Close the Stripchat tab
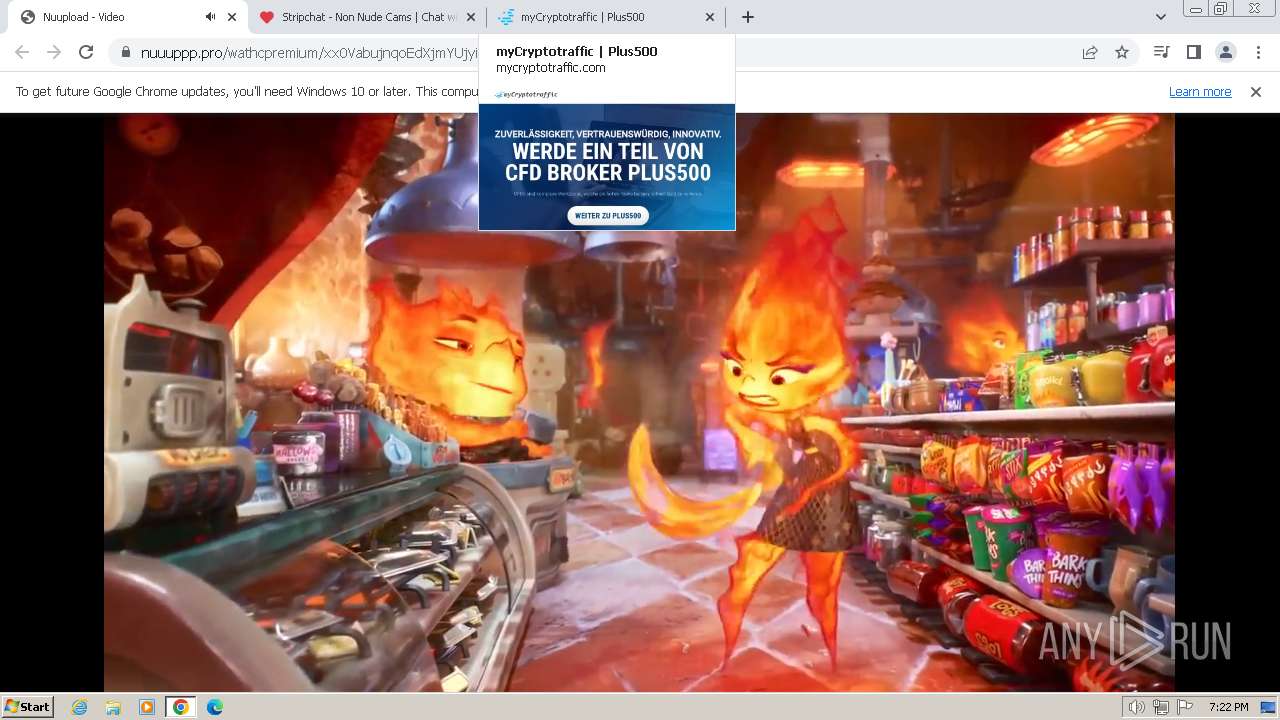 [471, 17]
